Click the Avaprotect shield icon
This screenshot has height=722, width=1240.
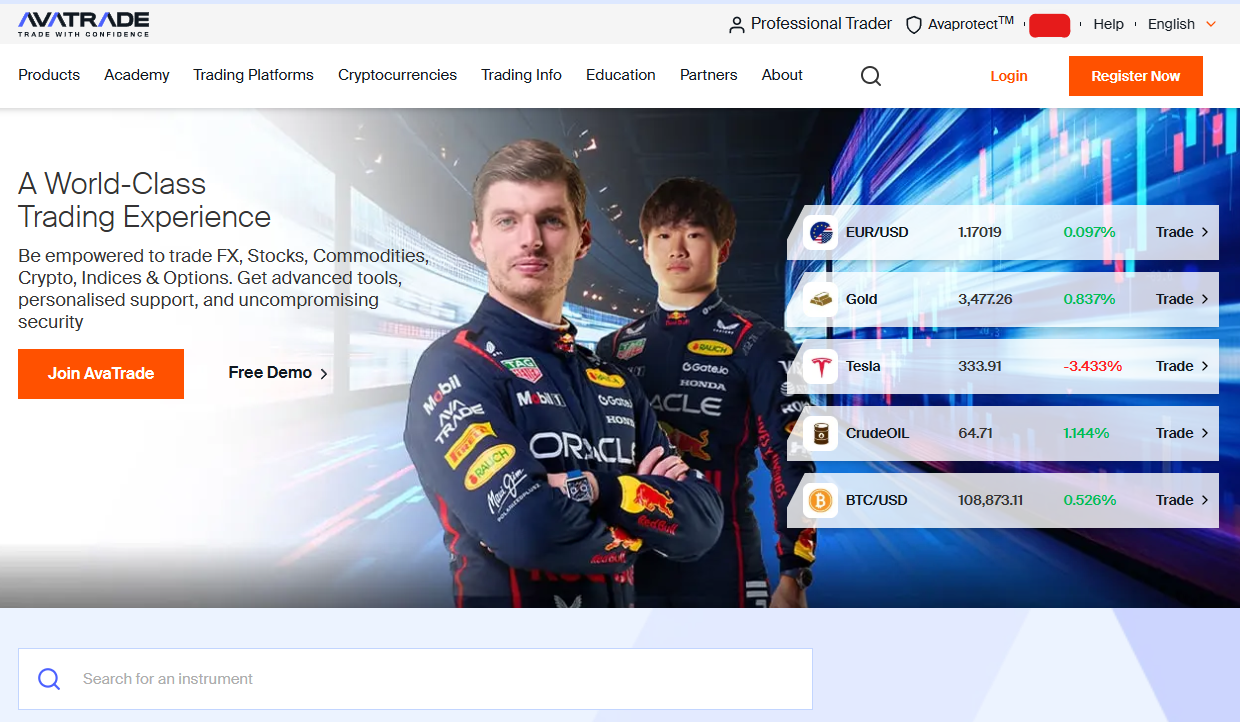[x=913, y=25]
